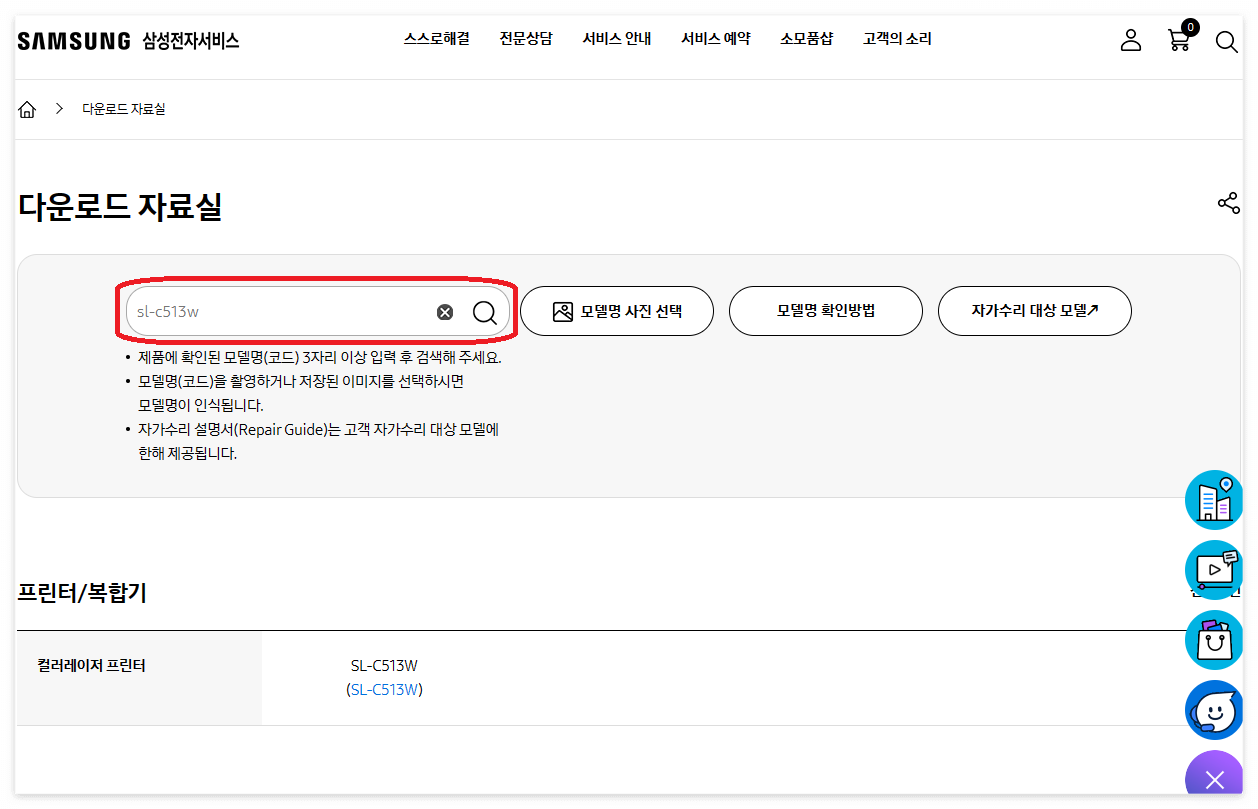The height and width of the screenshot is (809, 1258).
Task: Click the 모델명 확인방법 button
Action: 826,311
